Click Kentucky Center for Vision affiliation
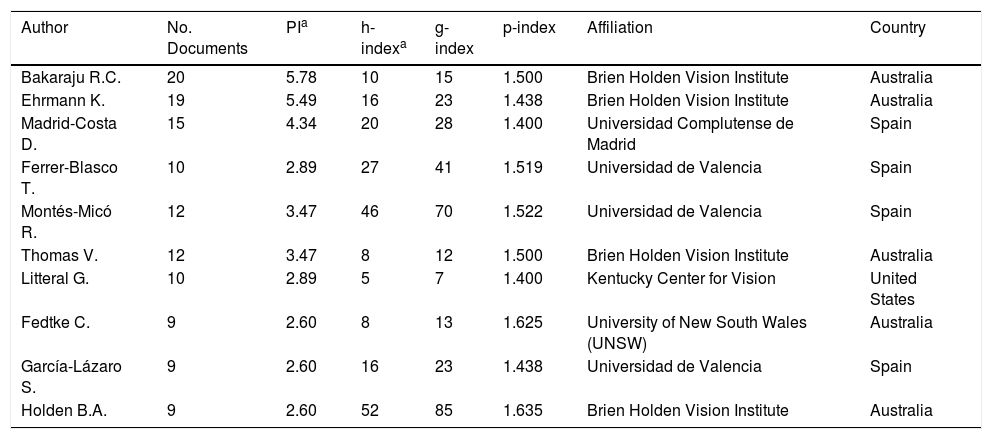Screen dimensions: 992x439 (x=681, y=278)
